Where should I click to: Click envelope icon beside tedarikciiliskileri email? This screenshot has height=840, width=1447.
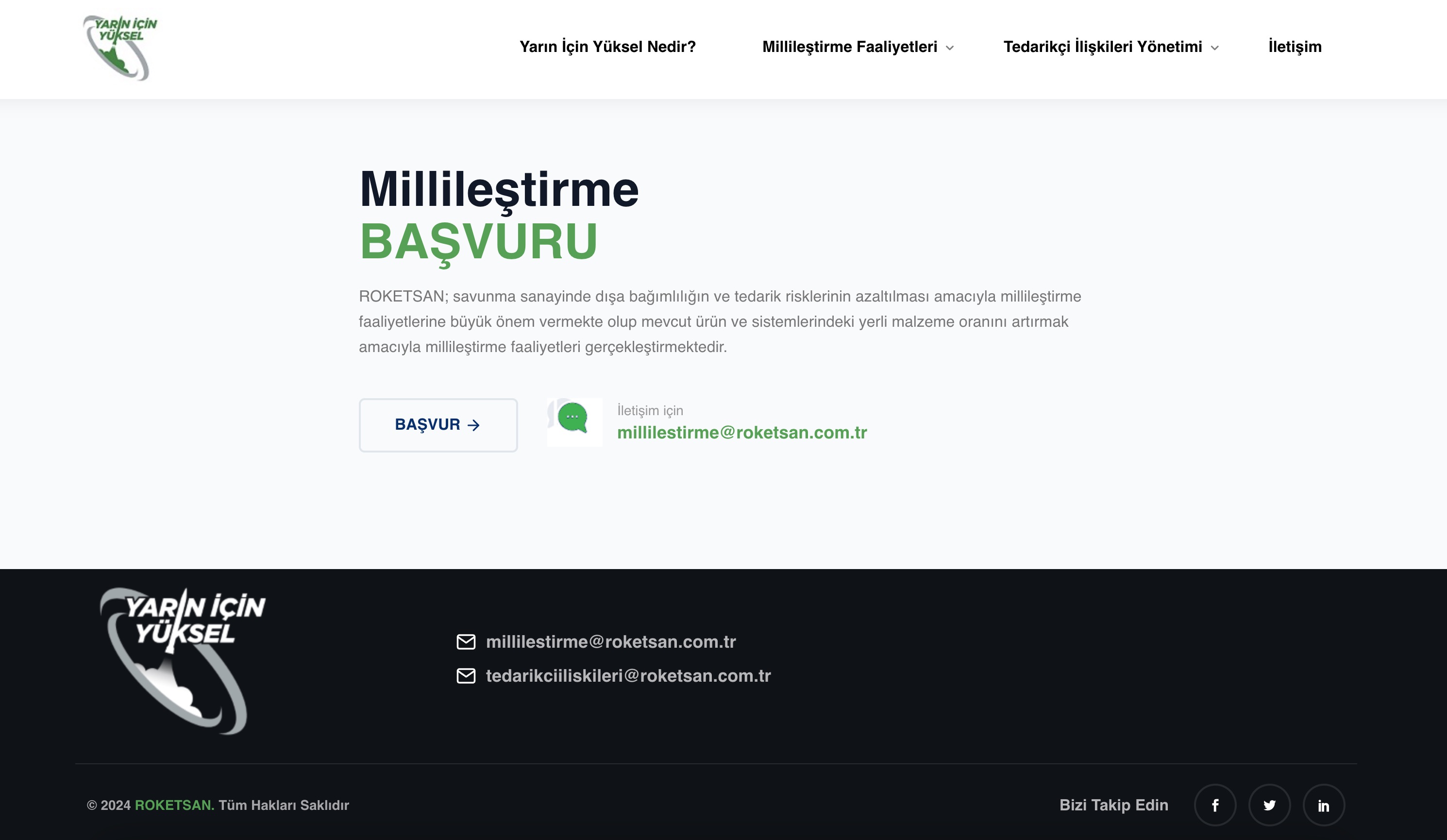466,676
